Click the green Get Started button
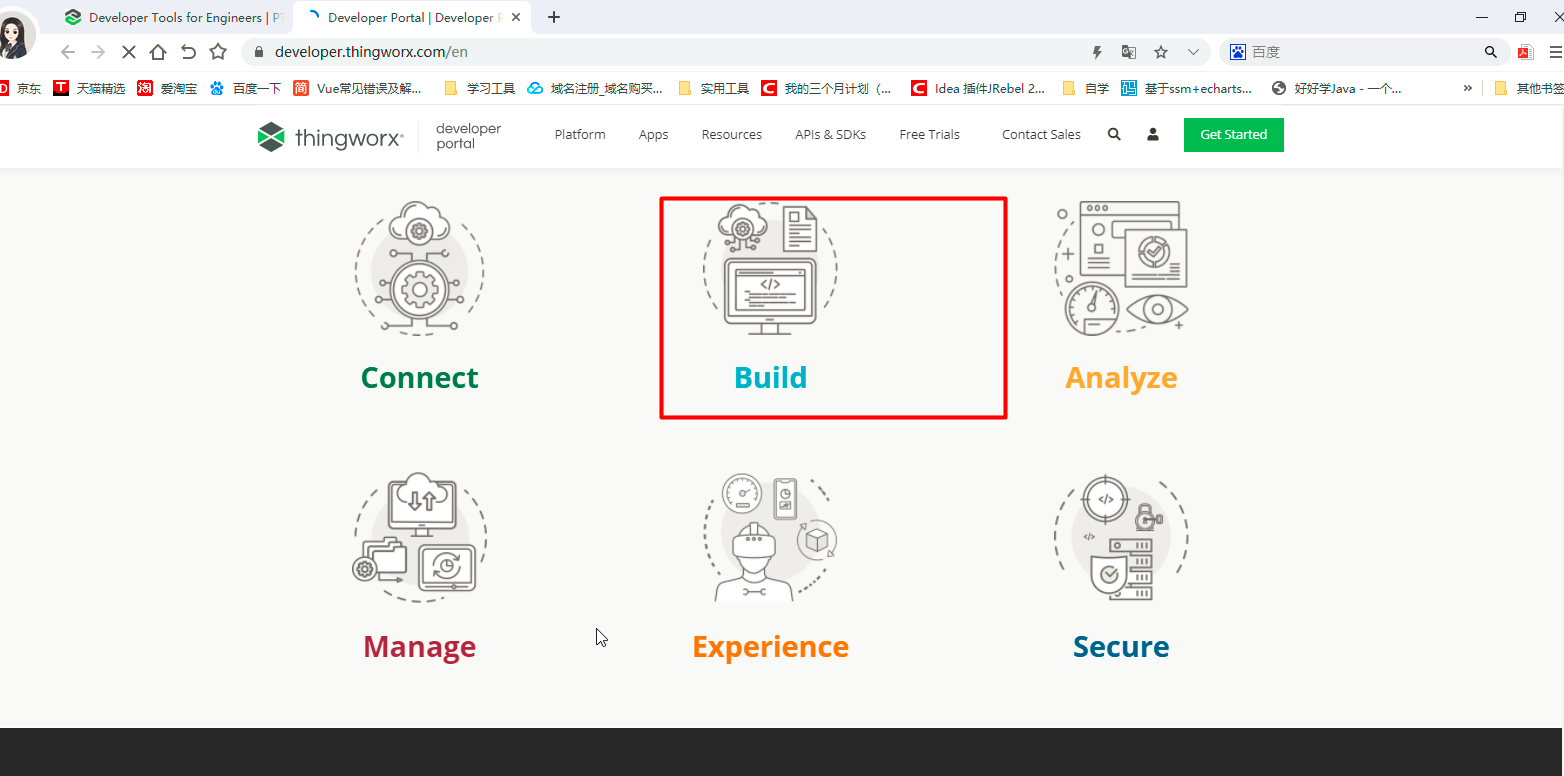Screen dimensions: 1564x776 [1233, 134]
